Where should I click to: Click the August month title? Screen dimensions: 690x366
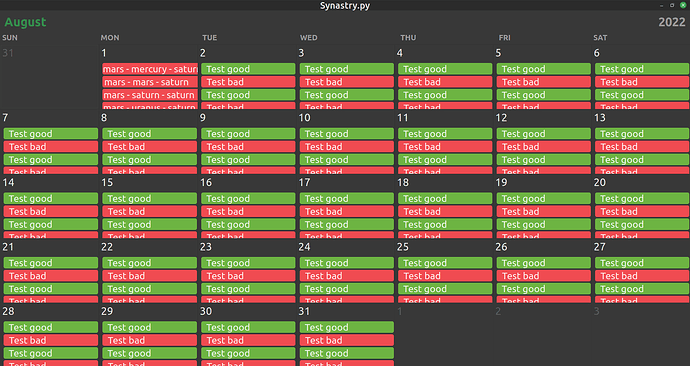25,22
